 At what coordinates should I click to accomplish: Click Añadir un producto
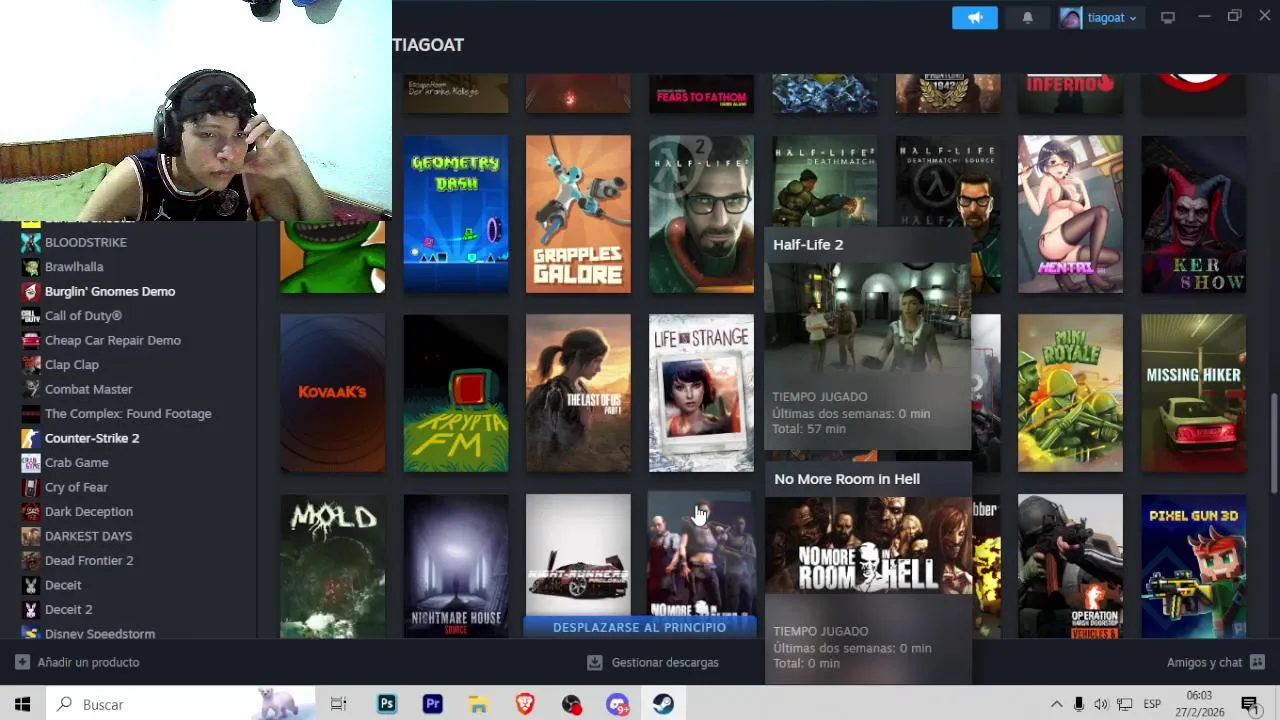coord(77,662)
